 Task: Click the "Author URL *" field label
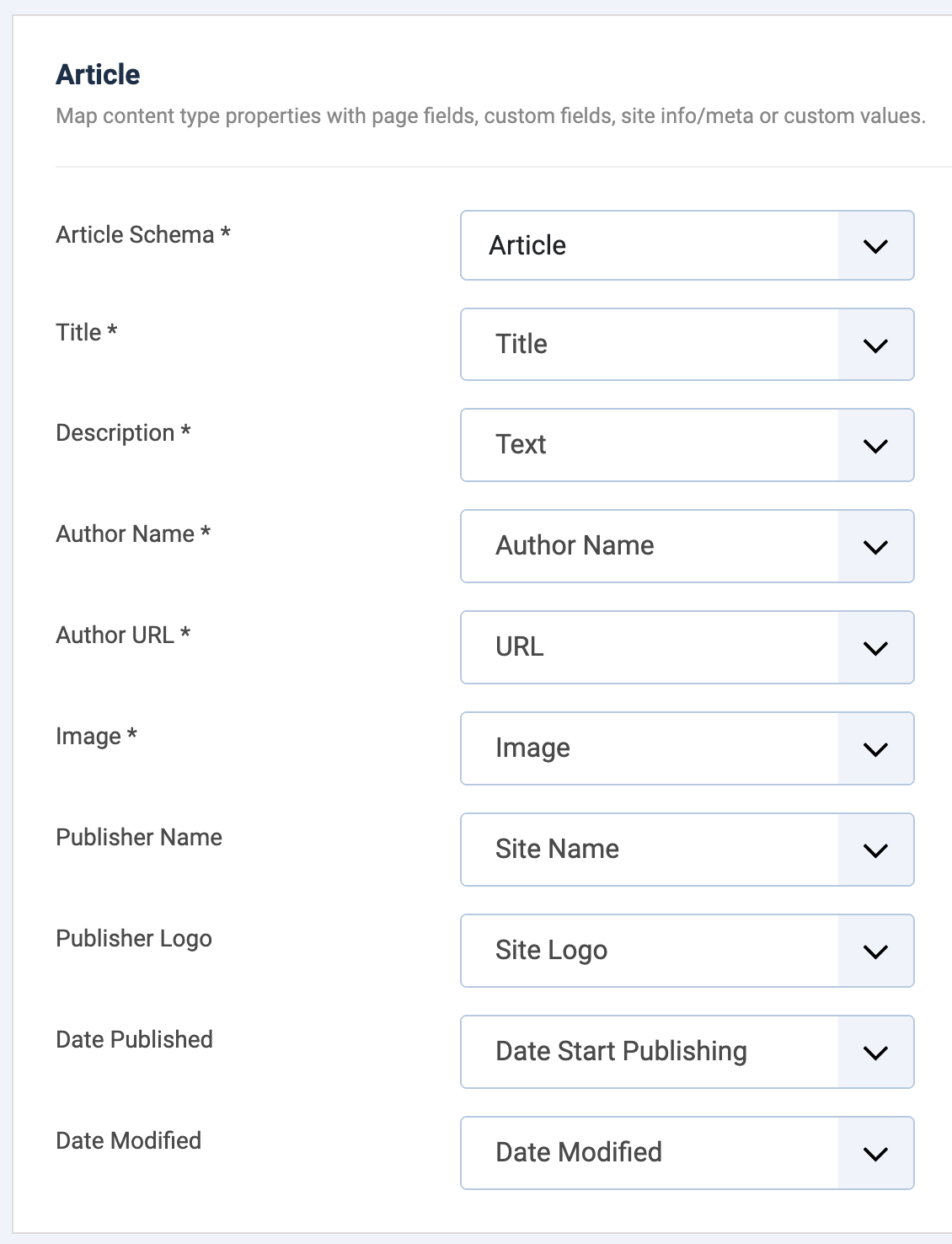123,635
